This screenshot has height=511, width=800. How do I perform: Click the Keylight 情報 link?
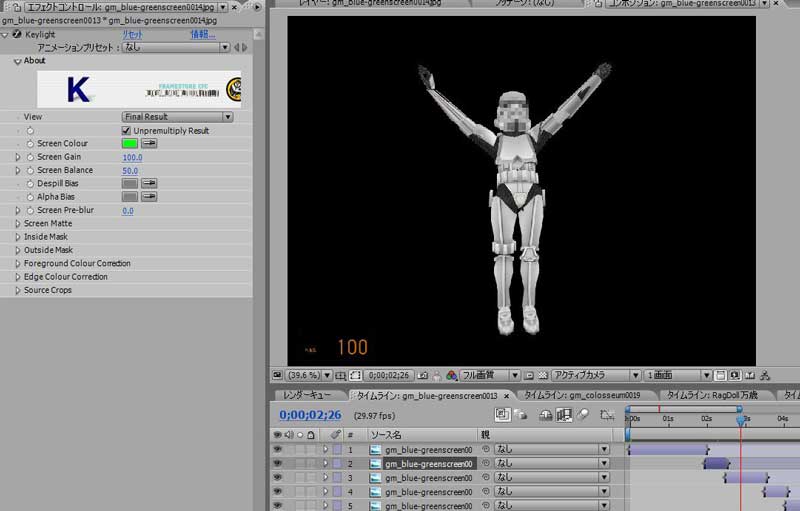coord(203,35)
